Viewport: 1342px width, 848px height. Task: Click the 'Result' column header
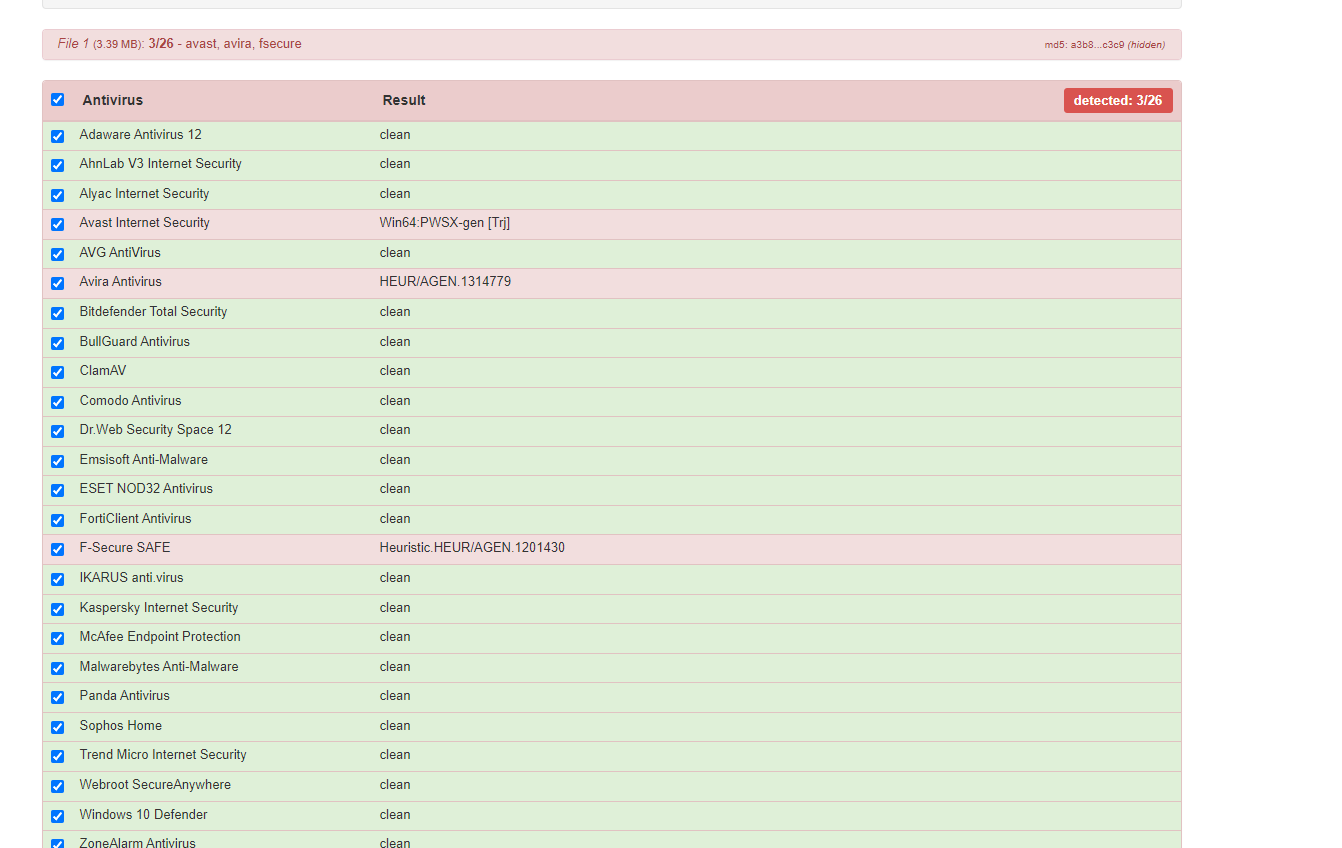[404, 100]
